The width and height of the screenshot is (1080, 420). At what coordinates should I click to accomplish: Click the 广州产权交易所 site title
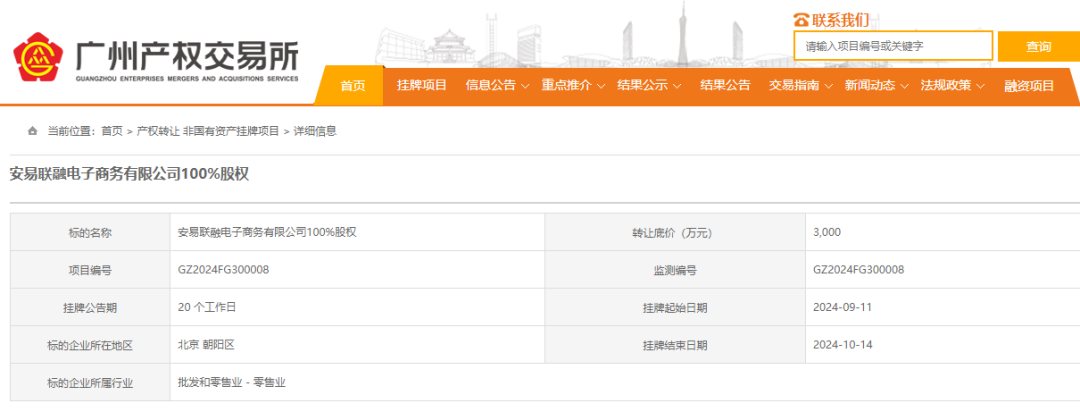point(186,54)
